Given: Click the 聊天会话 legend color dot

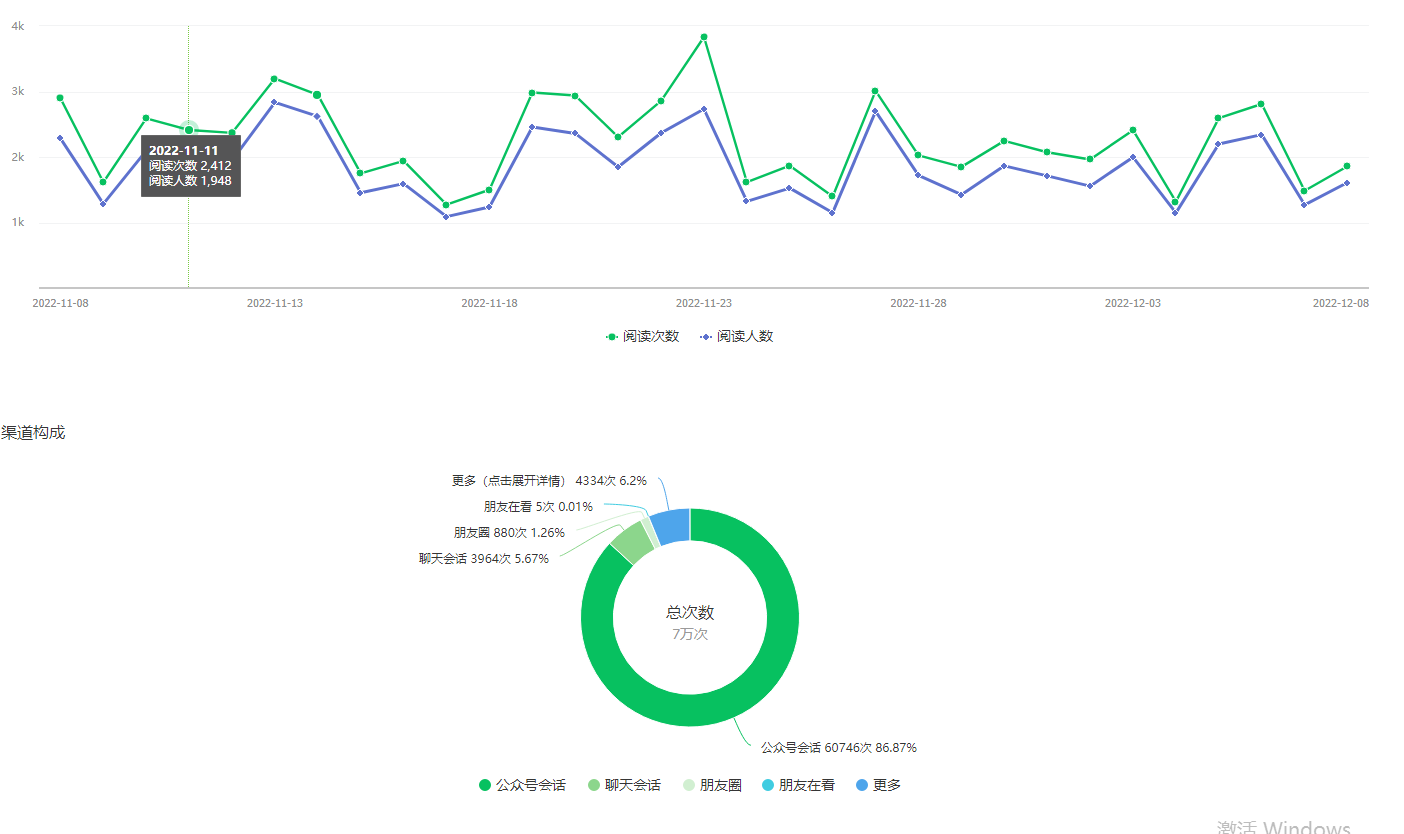Looking at the screenshot, I should 594,785.
